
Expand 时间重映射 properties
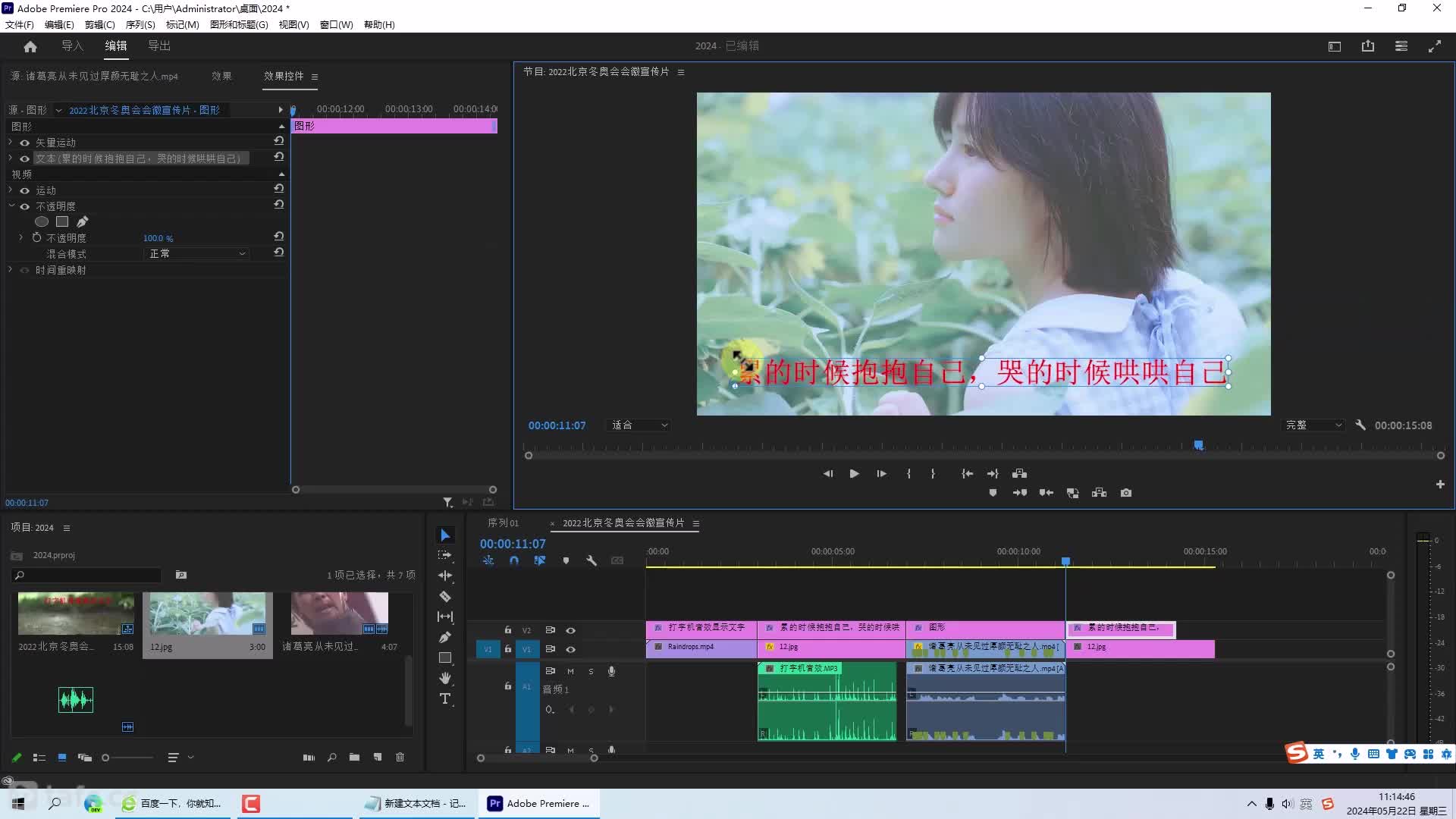click(11, 270)
